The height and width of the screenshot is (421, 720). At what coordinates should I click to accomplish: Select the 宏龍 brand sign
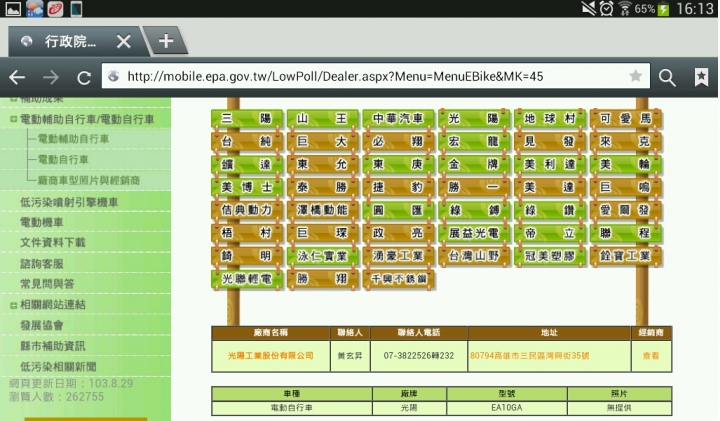[474, 141]
